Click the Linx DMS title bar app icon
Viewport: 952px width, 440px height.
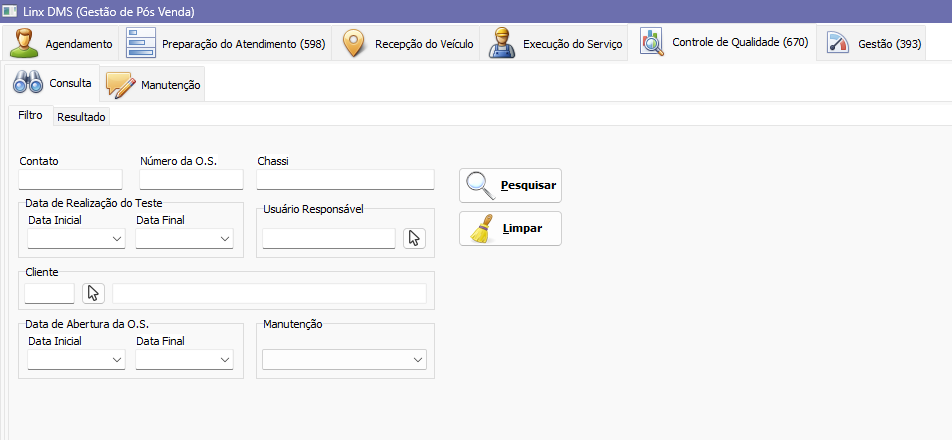click(10, 11)
